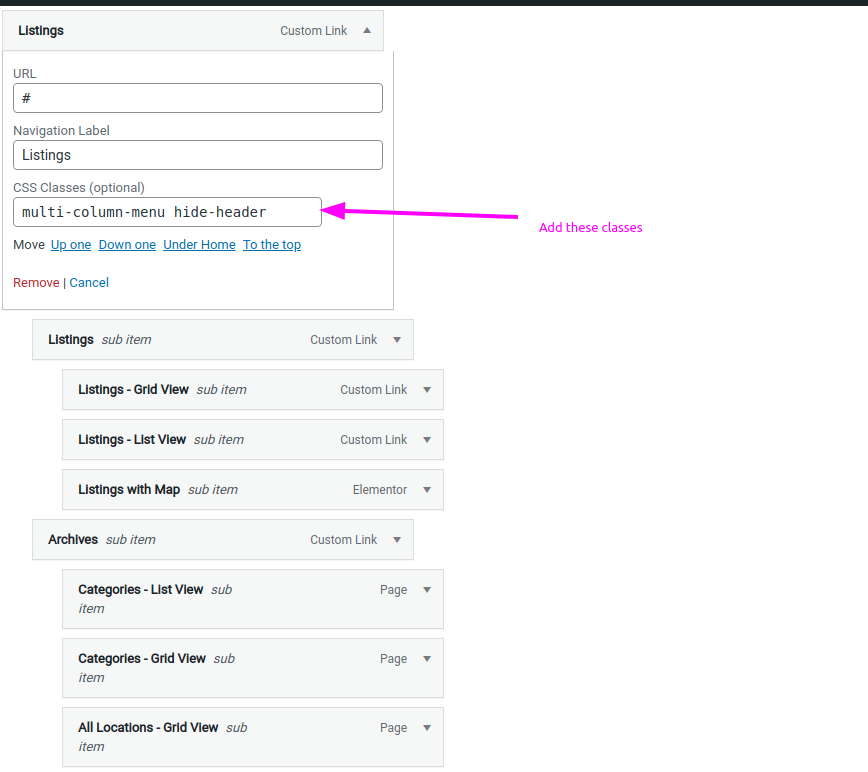
Task: Expand the Listings with Map arrow
Action: coord(427,490)
